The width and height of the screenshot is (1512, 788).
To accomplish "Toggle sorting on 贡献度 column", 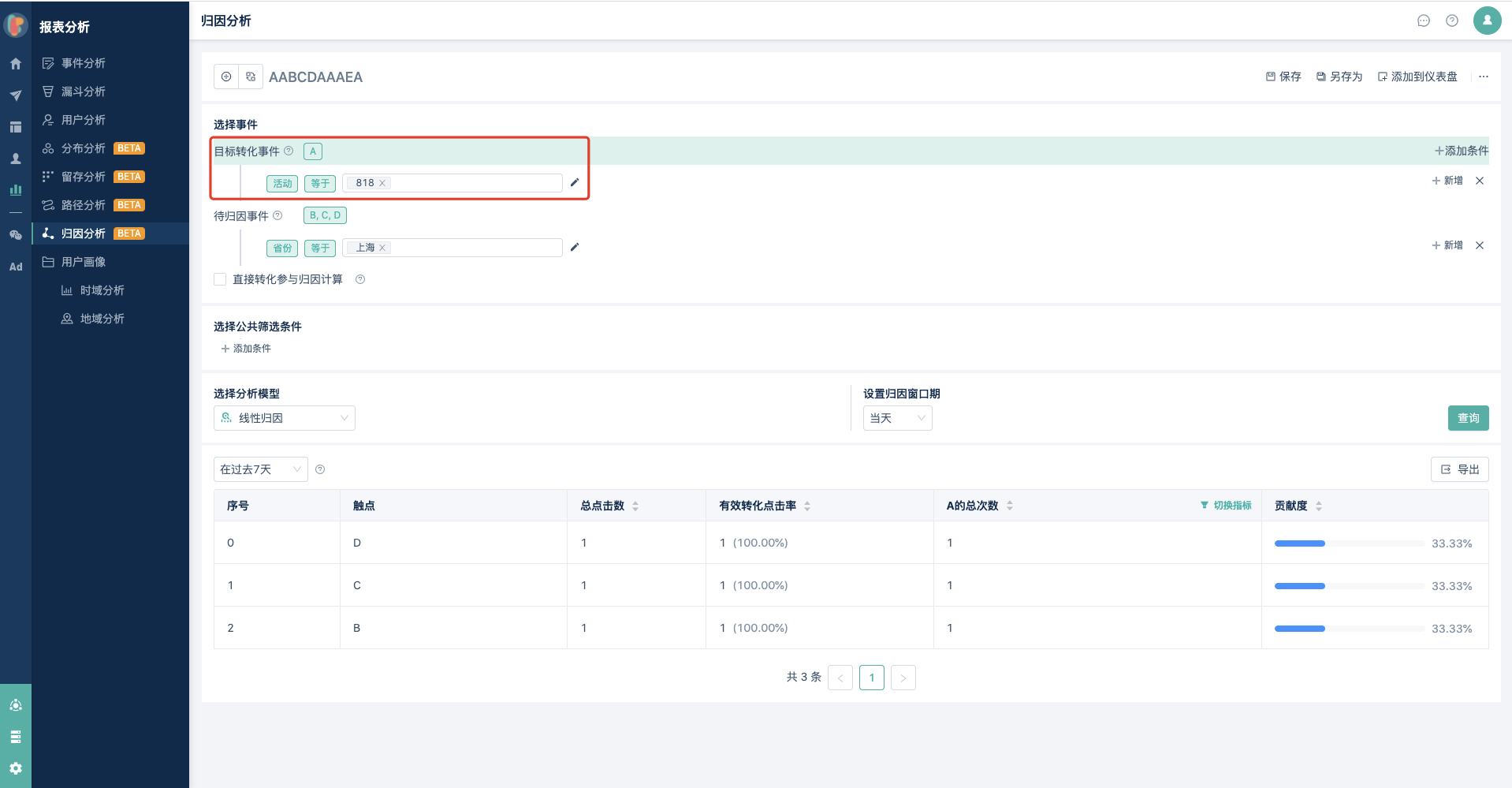I will [1319, 506].
